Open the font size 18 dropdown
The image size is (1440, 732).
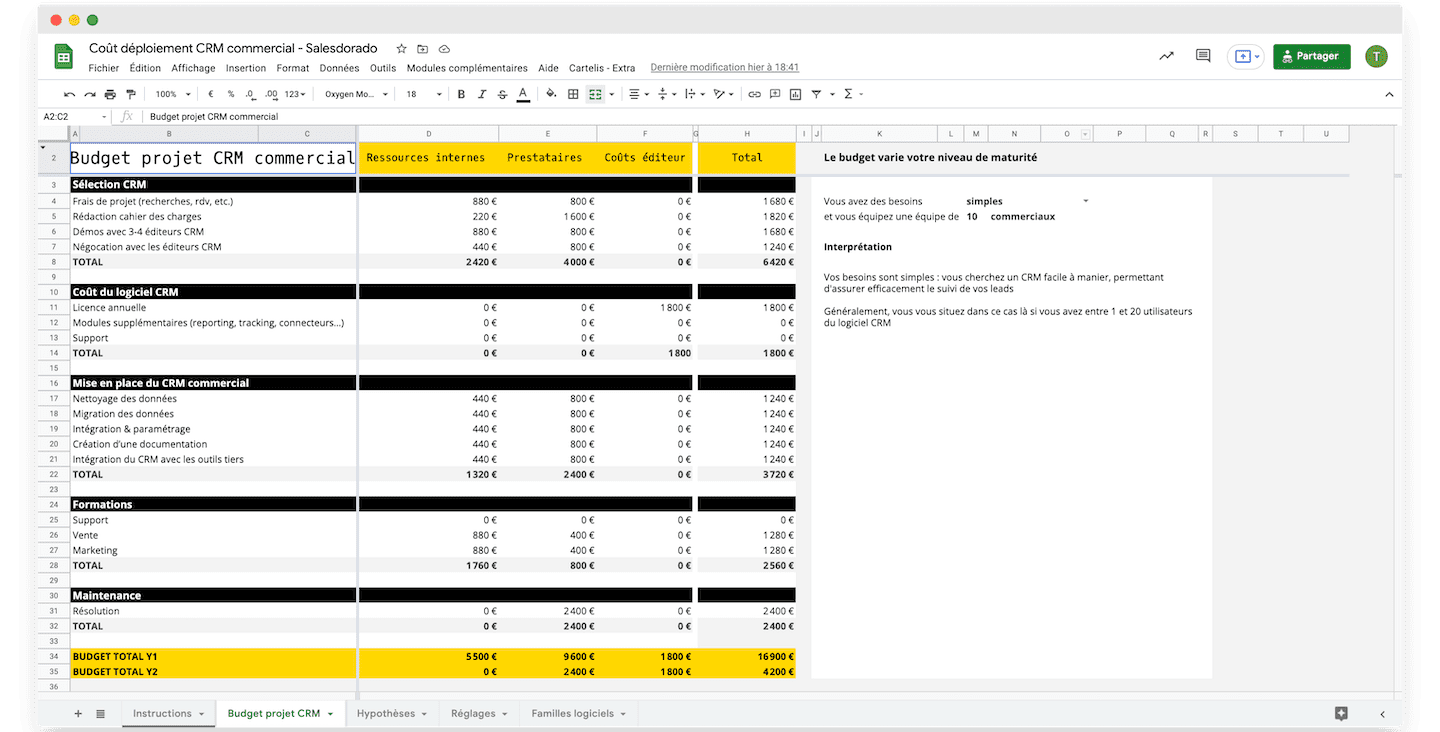[423, 94]
